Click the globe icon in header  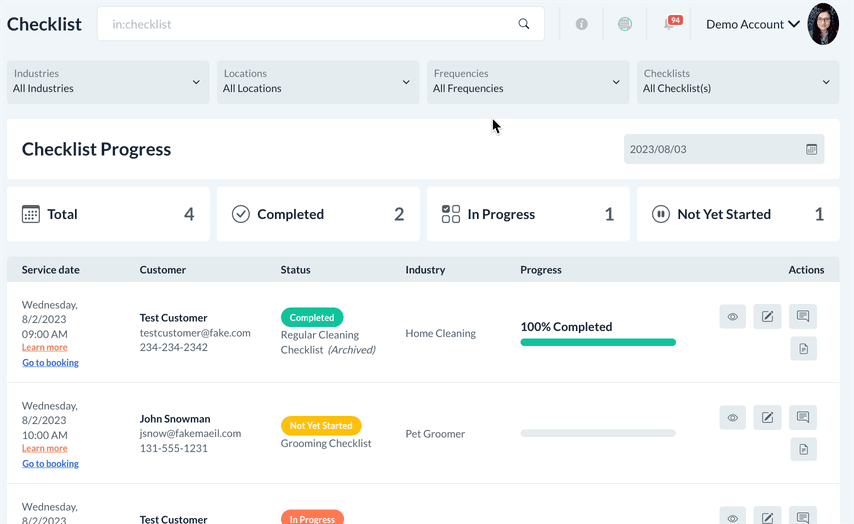625,24
